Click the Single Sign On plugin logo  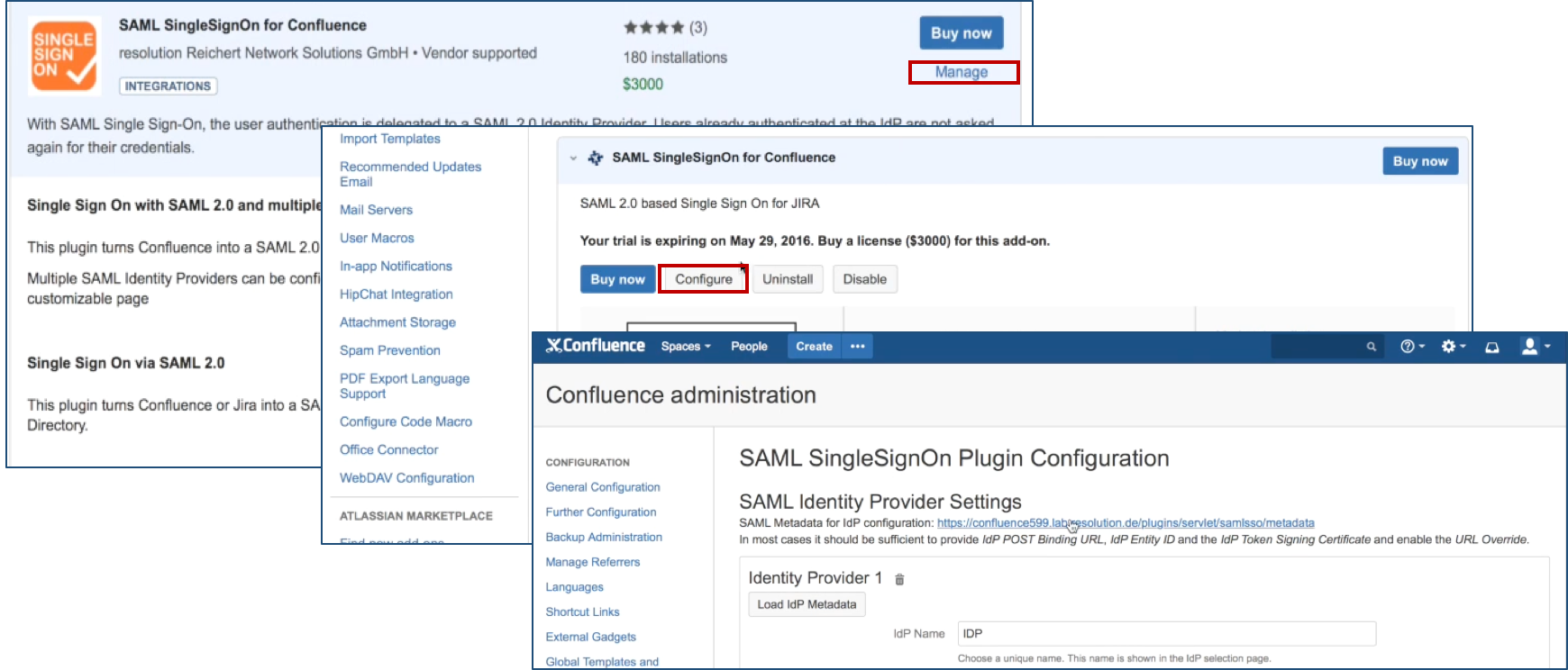tap(64, 55)
